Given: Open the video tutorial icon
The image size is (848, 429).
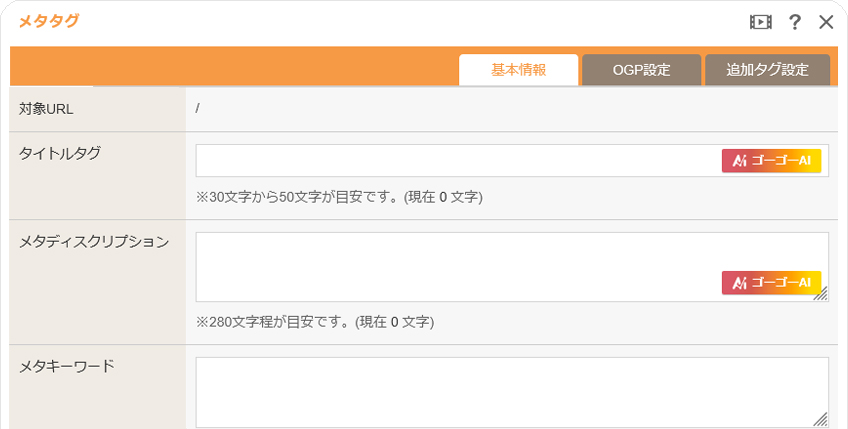Looking at the screenshot, I should click(761, 22).
